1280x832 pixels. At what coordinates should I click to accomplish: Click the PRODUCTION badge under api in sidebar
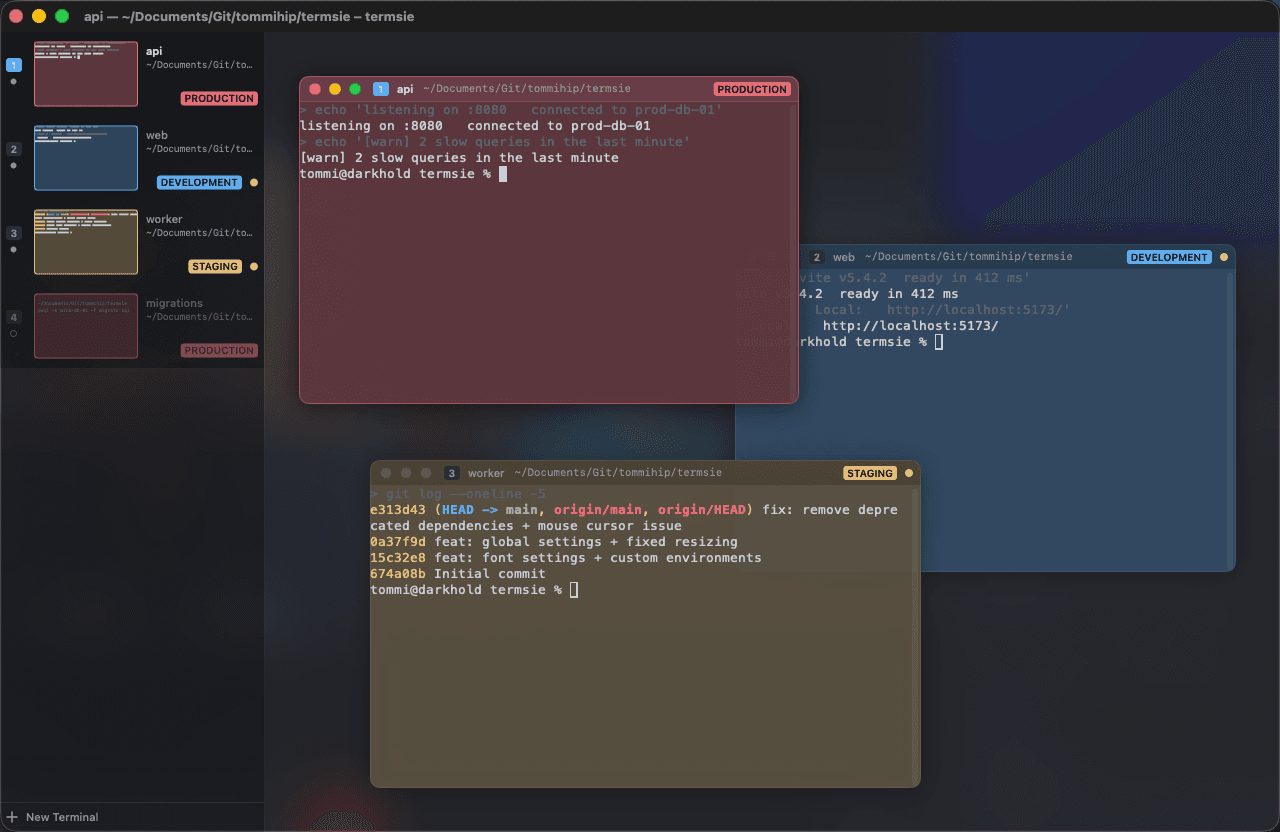(x=219, y=99)
